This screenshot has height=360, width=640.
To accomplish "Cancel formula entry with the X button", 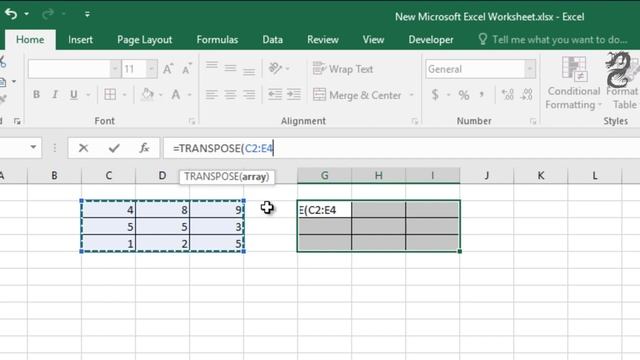I will 83,148.
